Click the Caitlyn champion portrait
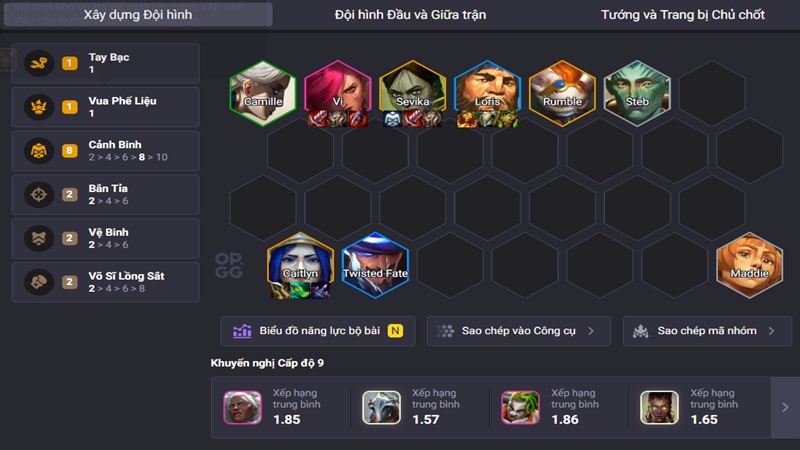Viewport: 800px width, 450px height. click(300, 265)
